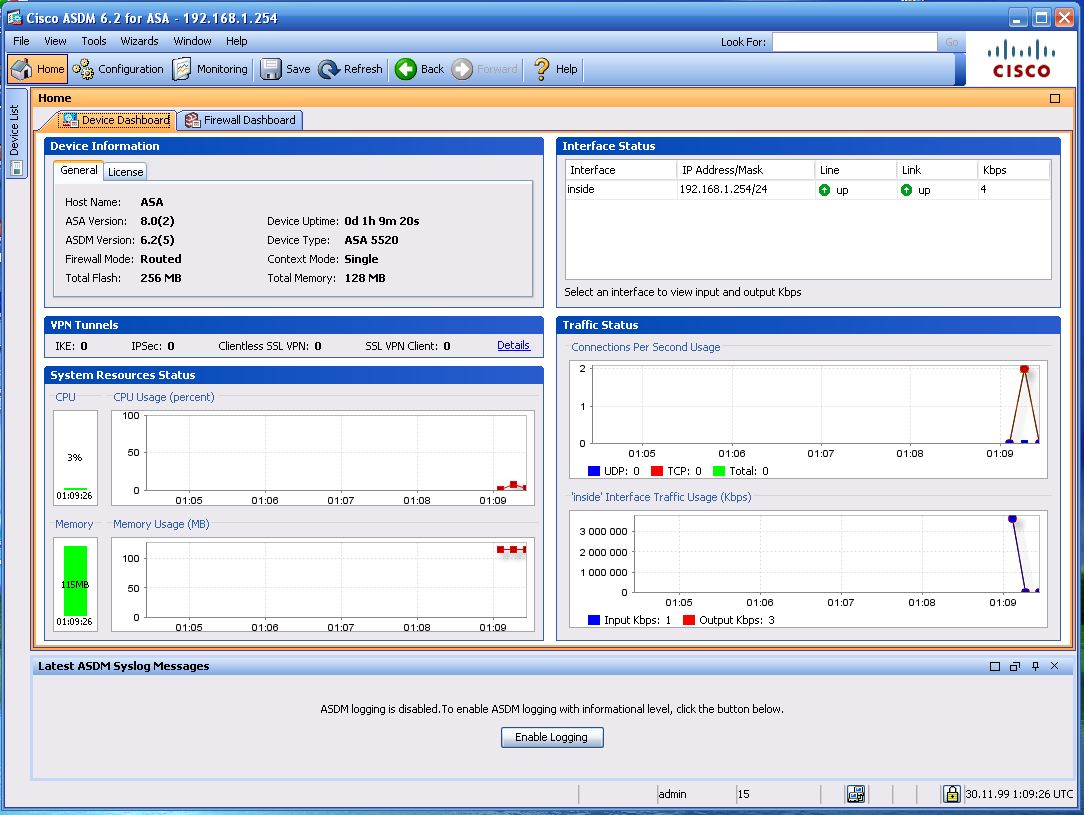Image resolution: width=1084 pixels, height=815 pixels.
Task: Click the Connections Per Second Usage graph
Action: click(x=808, y=419)
